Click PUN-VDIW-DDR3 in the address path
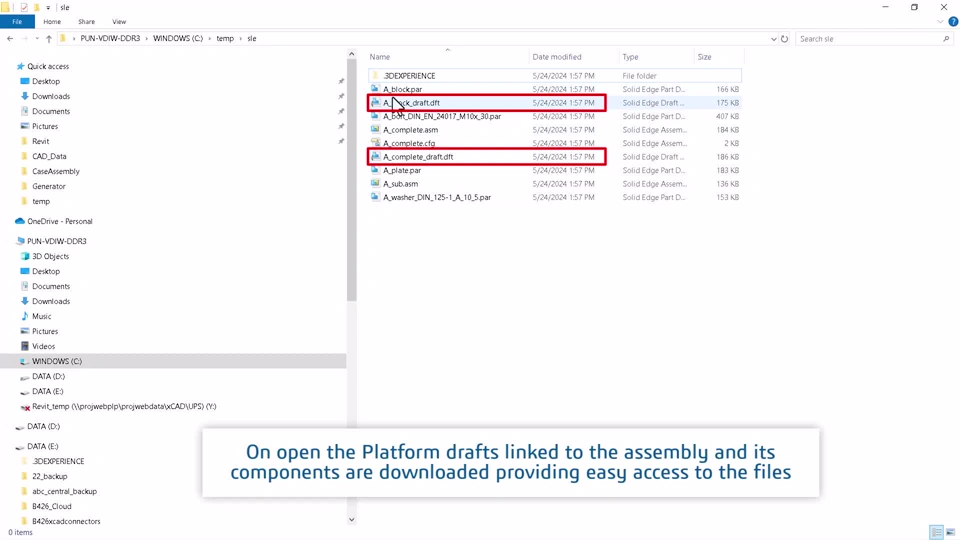The image size is (960, 540). click(110, 39)
